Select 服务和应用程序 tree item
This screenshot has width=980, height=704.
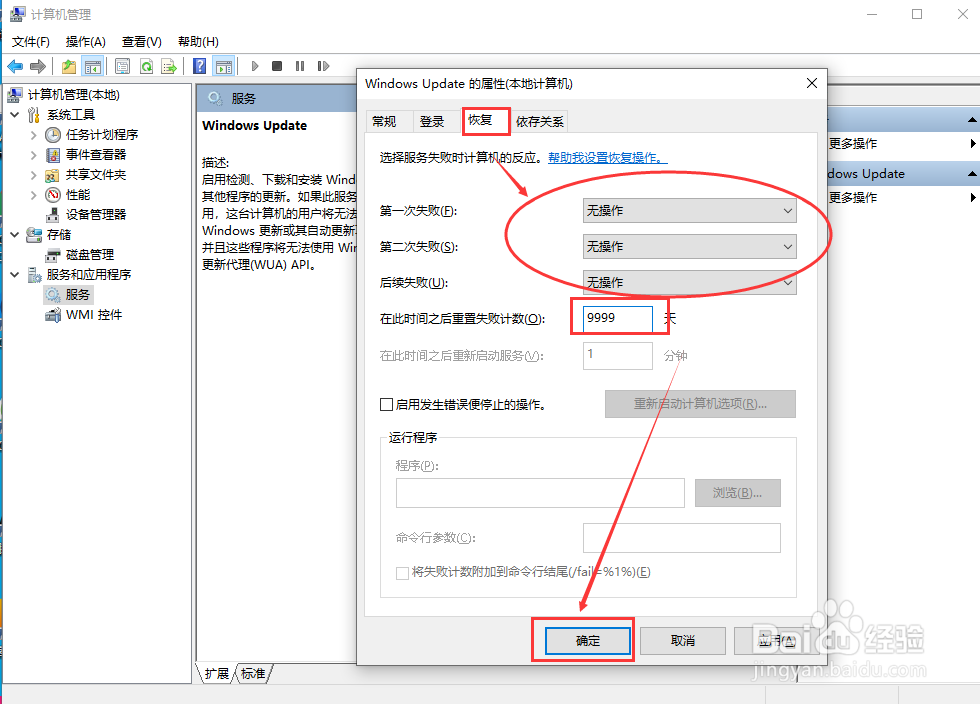click(x=89, y=274)
